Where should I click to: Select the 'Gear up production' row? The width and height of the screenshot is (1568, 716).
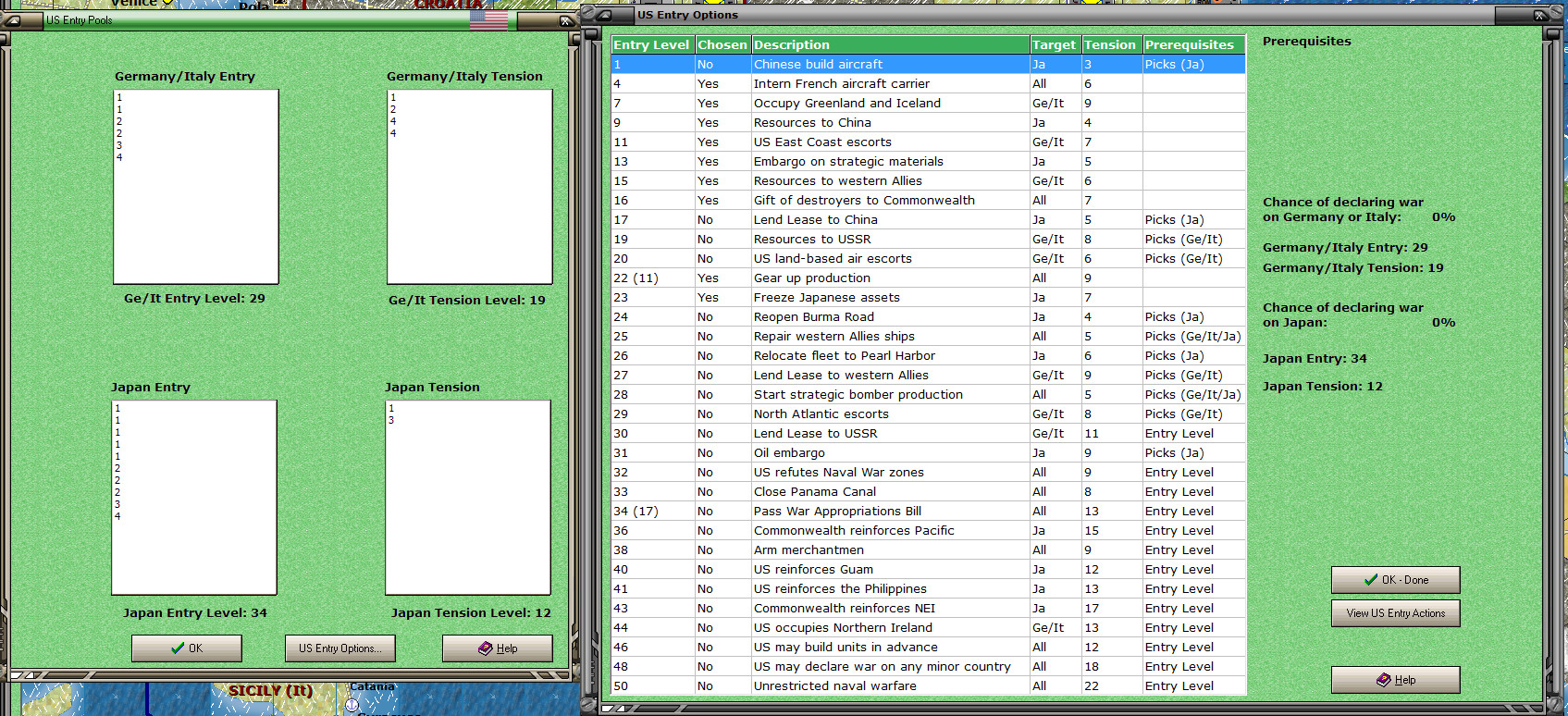(x=929, y=278)
